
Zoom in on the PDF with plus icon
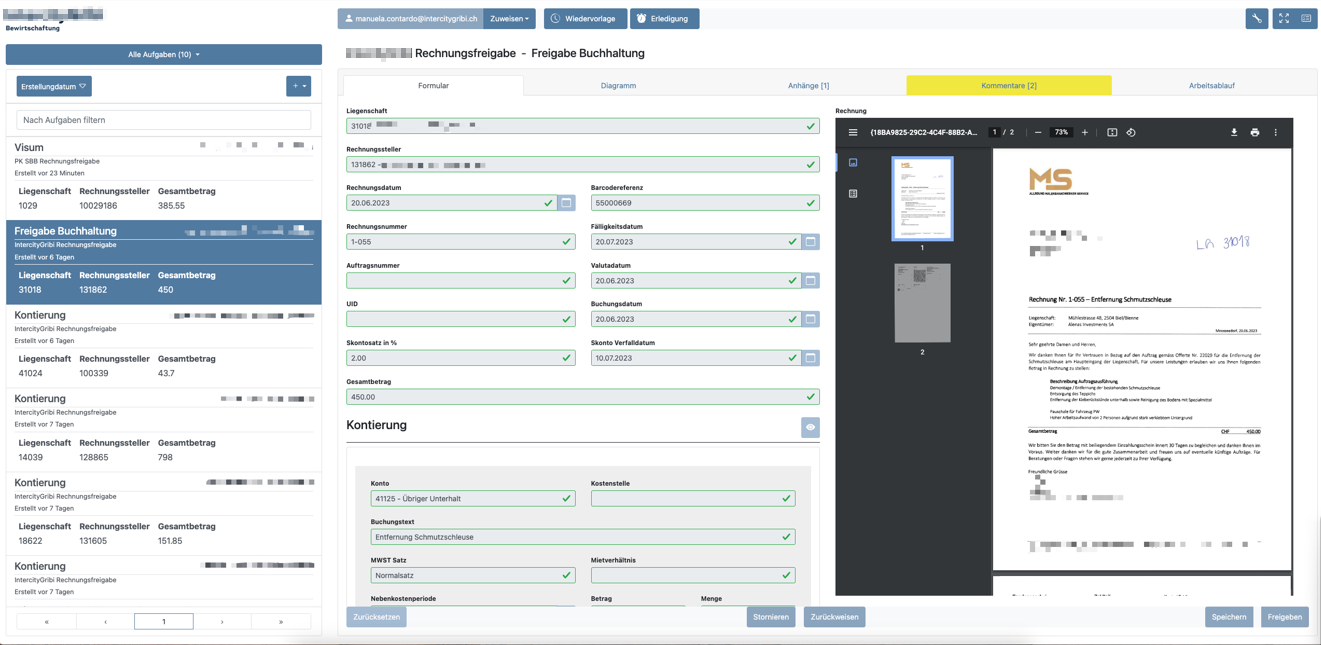click(1085, 132)
